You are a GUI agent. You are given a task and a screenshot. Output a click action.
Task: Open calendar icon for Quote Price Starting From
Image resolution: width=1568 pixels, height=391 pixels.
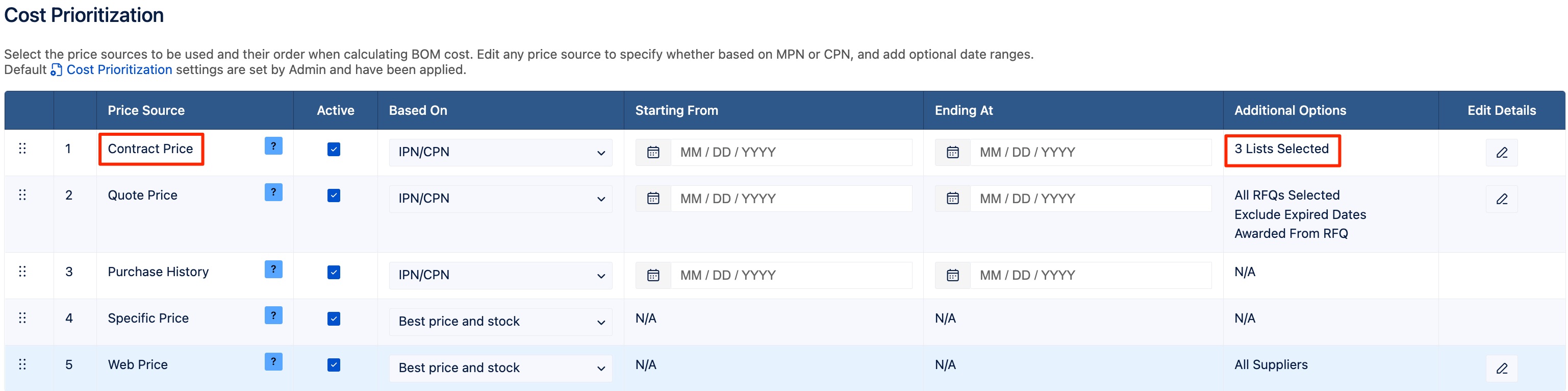pos(653,199)
